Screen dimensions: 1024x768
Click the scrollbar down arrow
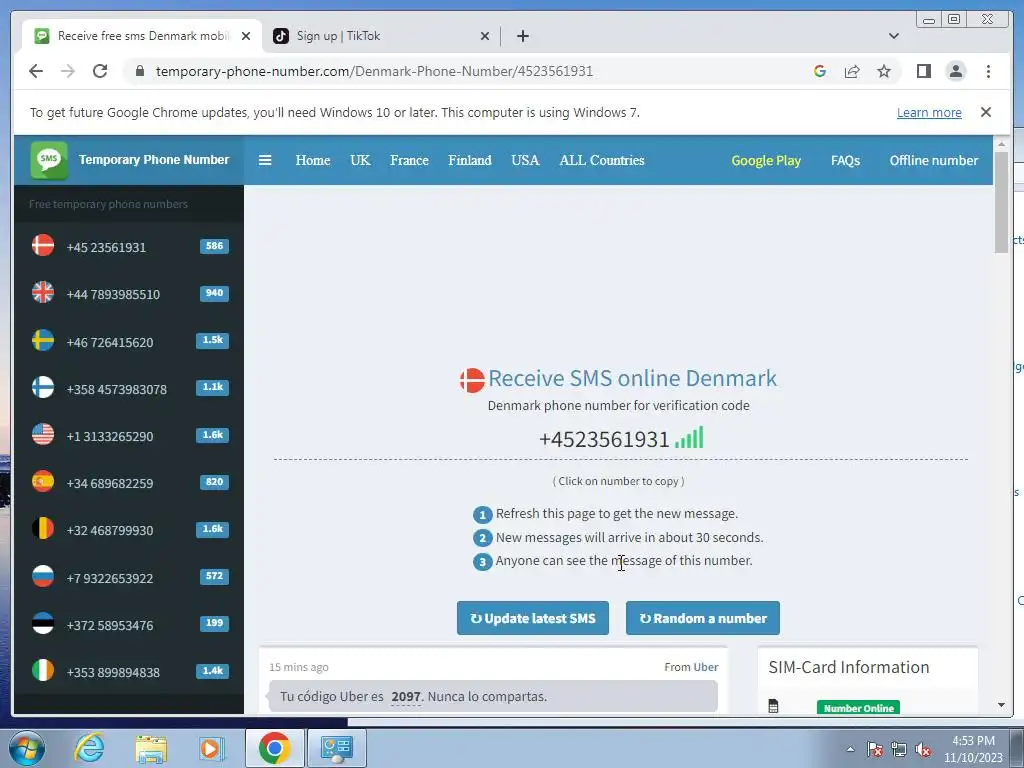tap(1000, 705)
